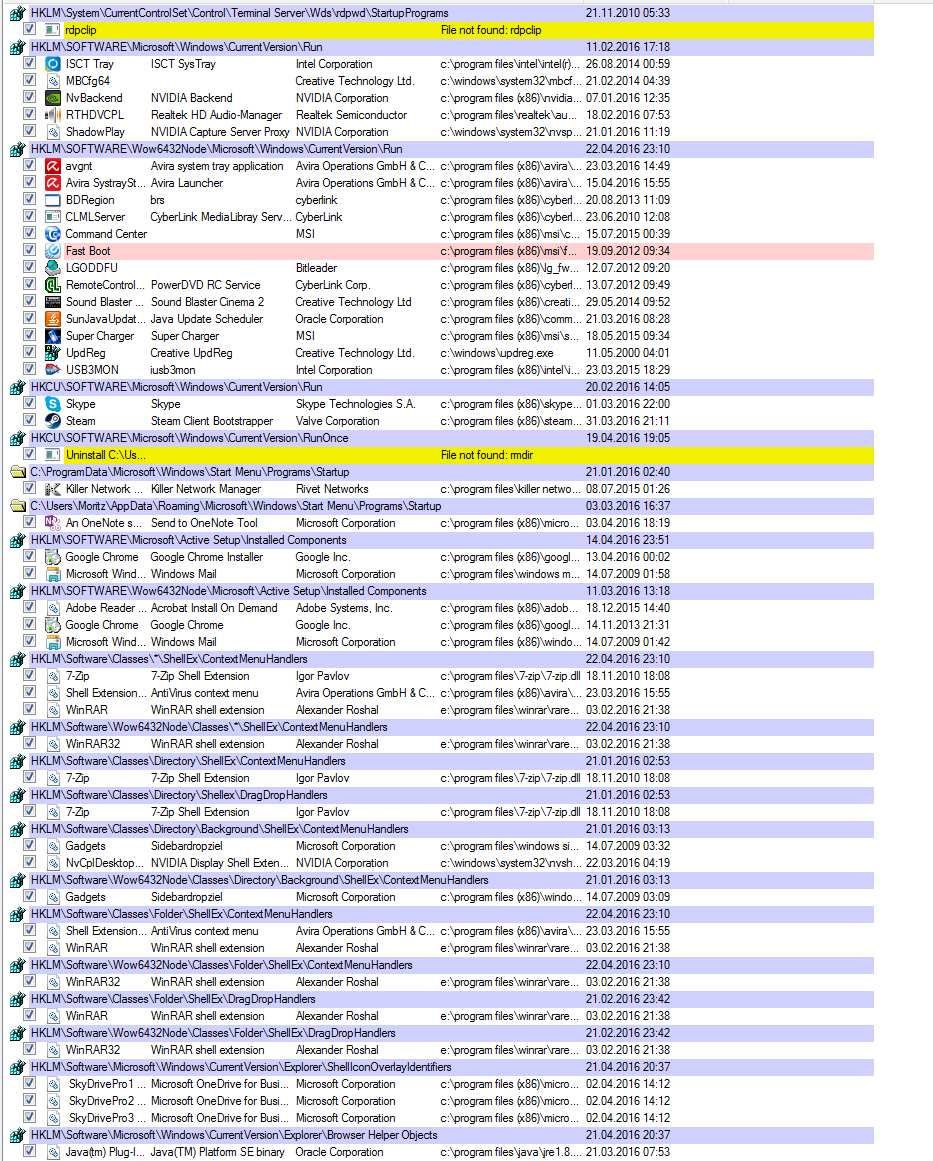This screenshot has height=1161, width=933.
Task: Click 'NVIDIA Display Shell Exten...' description
Action: (x=220, y=863)
